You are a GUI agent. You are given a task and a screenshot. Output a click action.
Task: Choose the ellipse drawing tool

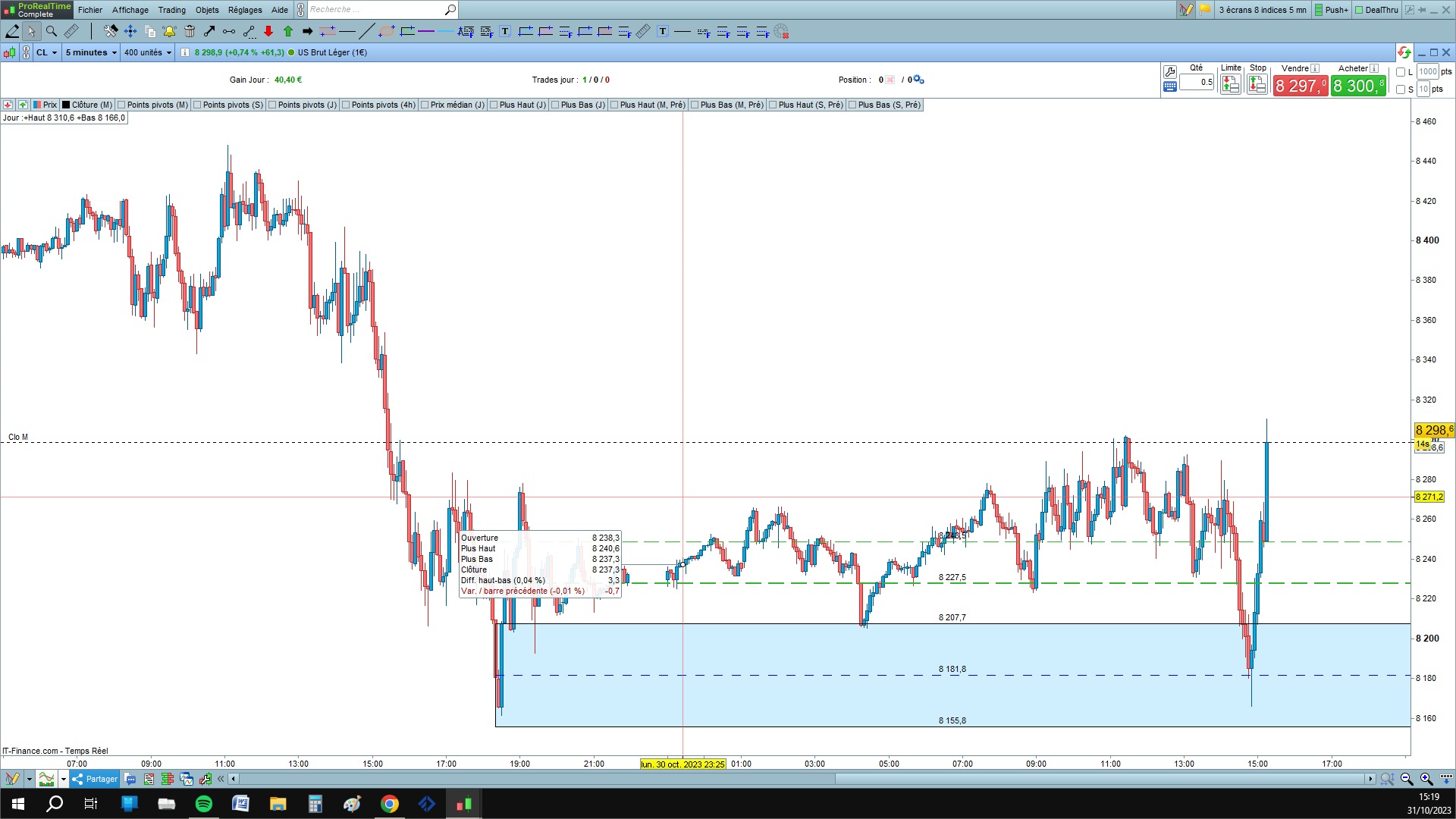pos(387,31)
